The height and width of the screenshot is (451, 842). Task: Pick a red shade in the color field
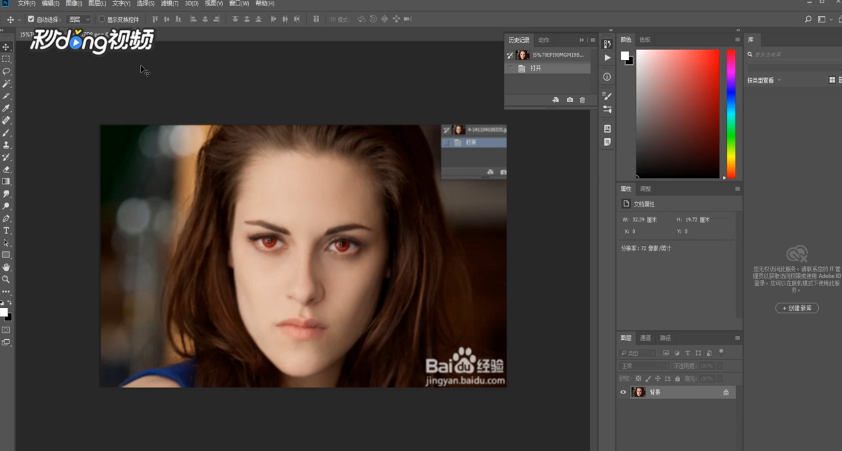(678, 114)
